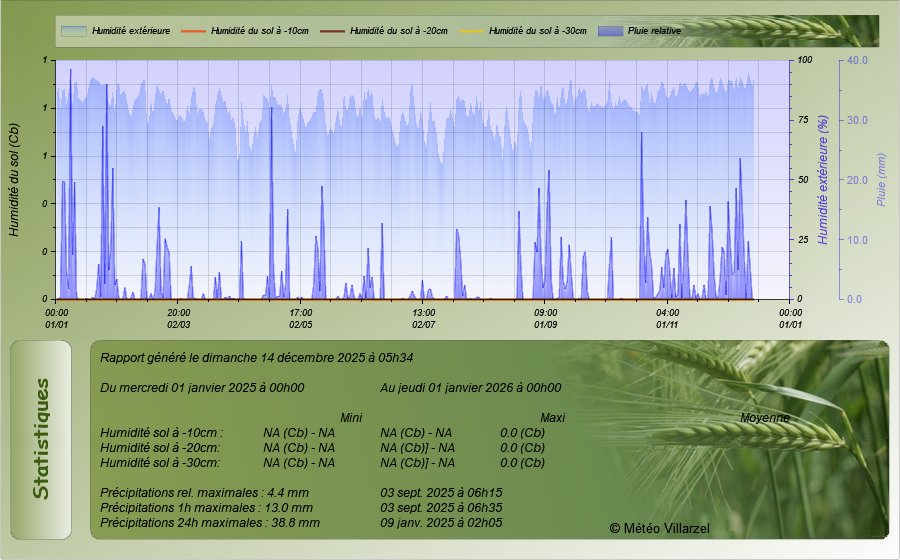Viewport: 900px width, 560px height.
Task: Click the Précipitations 24h maximales row
Action: [x=210, y=522]
